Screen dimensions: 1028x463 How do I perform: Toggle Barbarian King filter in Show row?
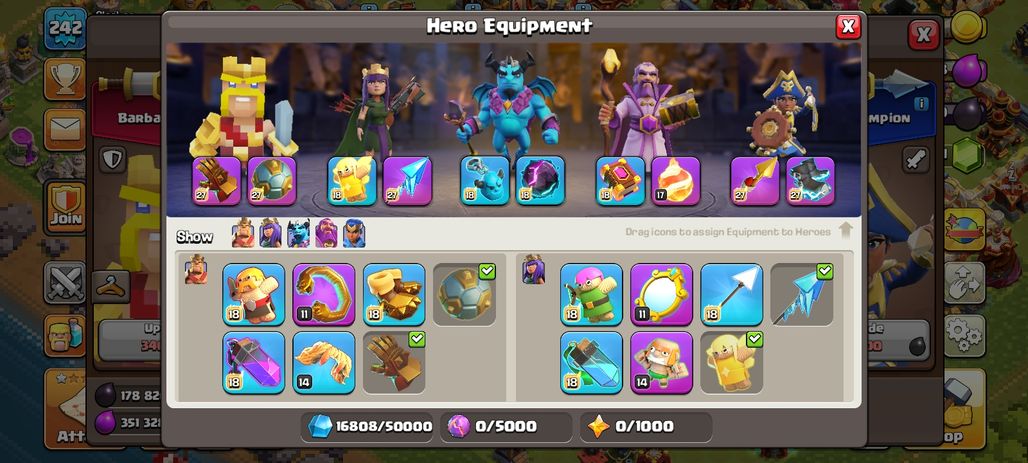pos(243,233)
